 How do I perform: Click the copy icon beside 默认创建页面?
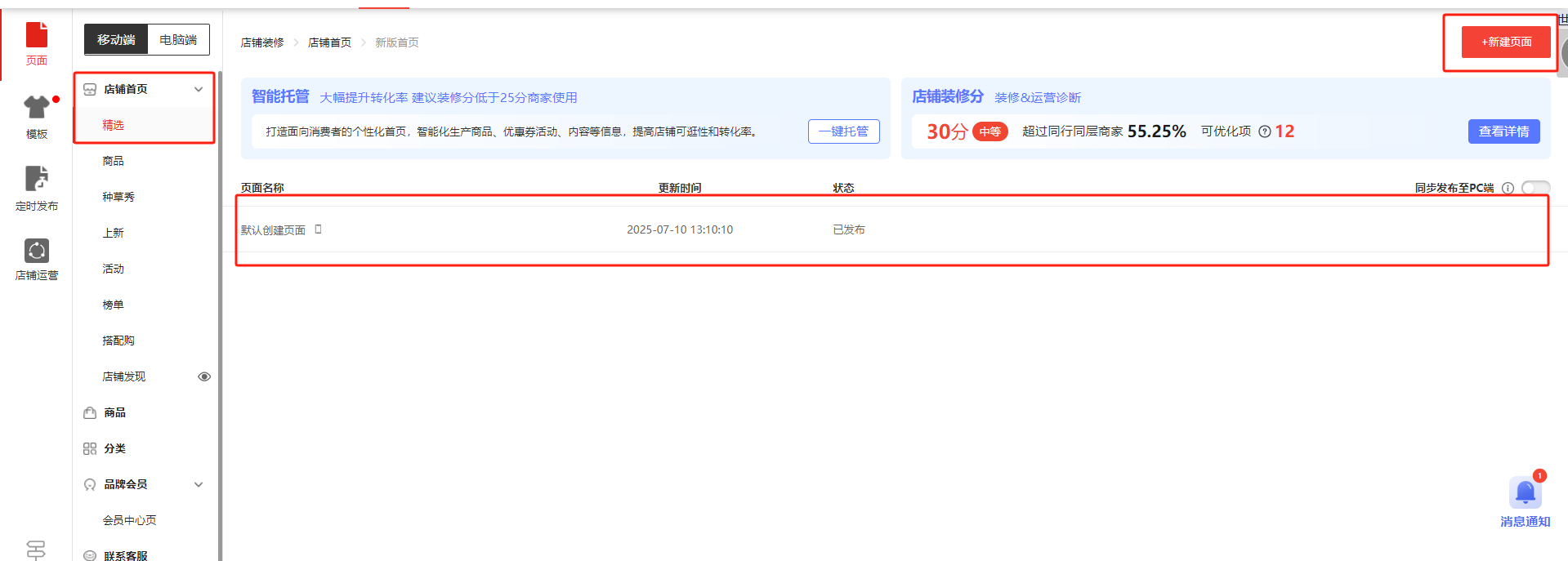319,229
